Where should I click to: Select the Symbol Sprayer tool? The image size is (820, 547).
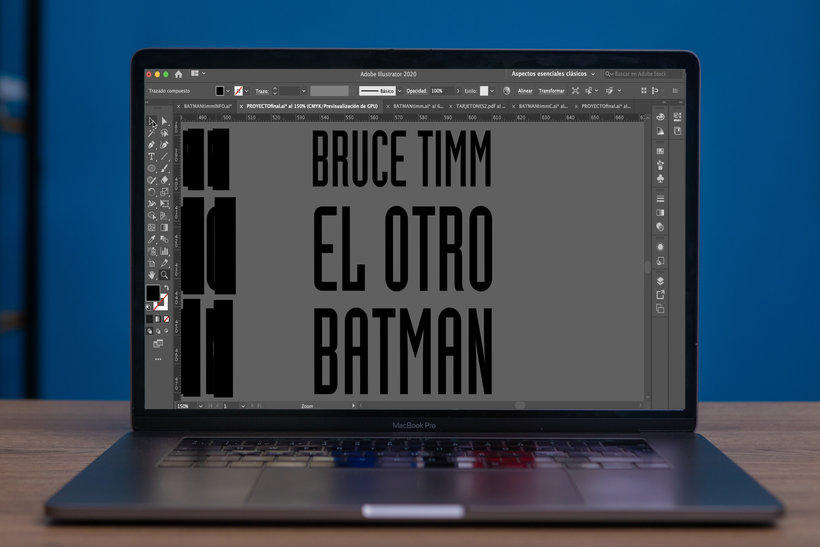point(152,252)
